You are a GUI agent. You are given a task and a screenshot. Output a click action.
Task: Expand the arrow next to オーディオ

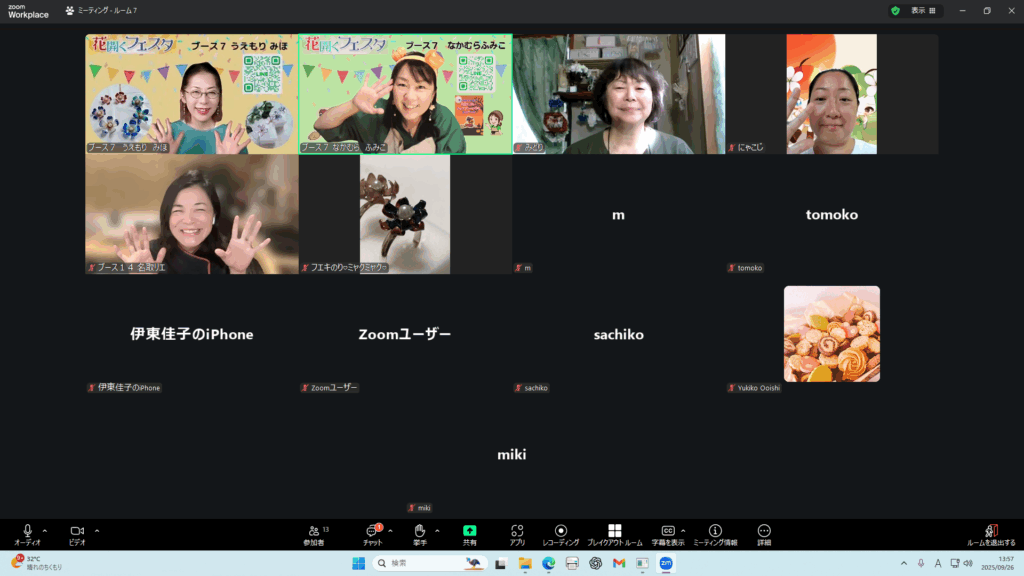[44, 531]
